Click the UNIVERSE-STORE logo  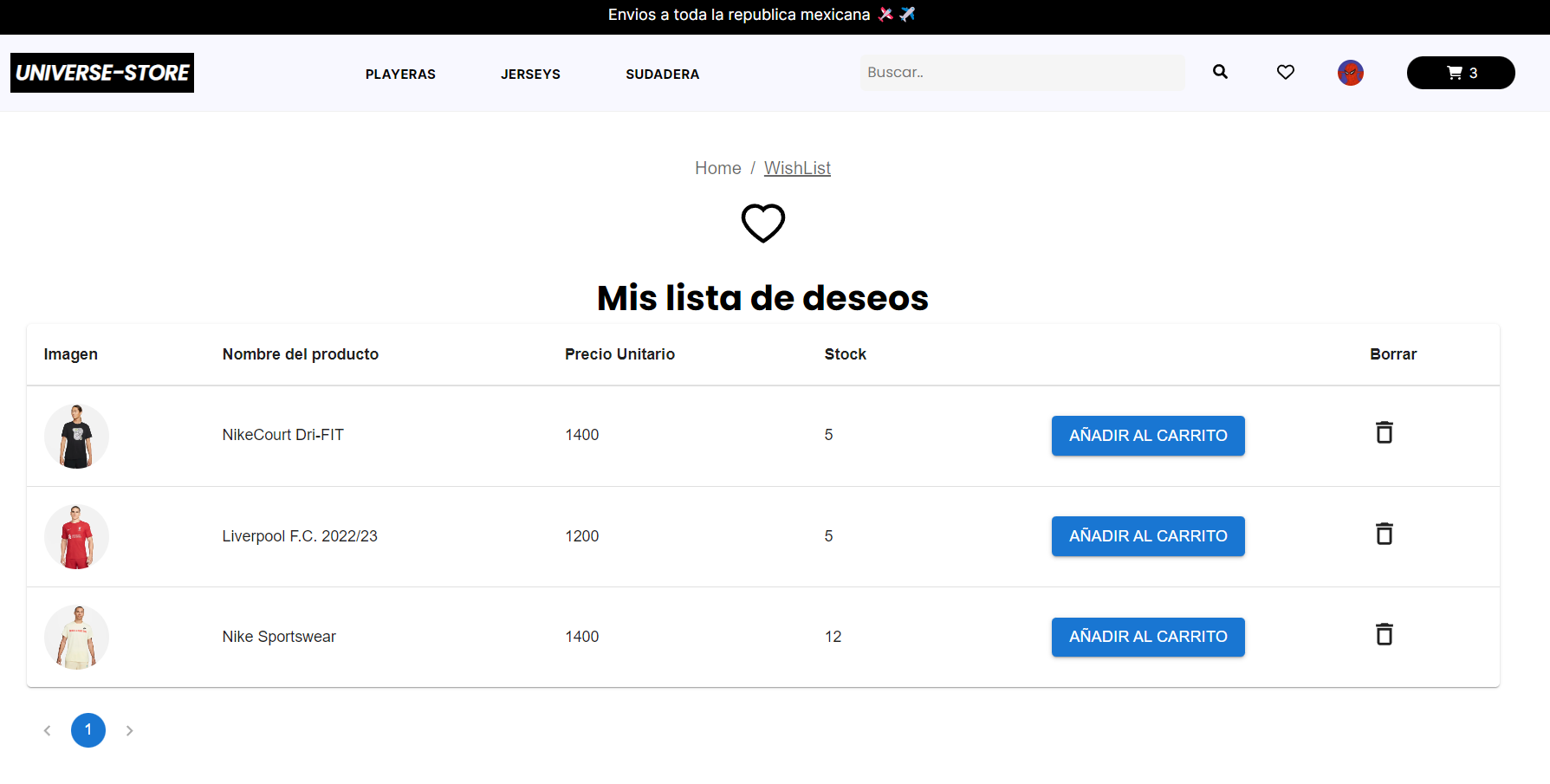102,73
